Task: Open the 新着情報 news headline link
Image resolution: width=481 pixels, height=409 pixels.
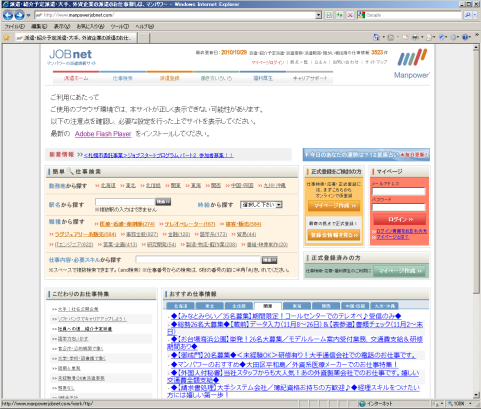Action: [x=158, y=155]
